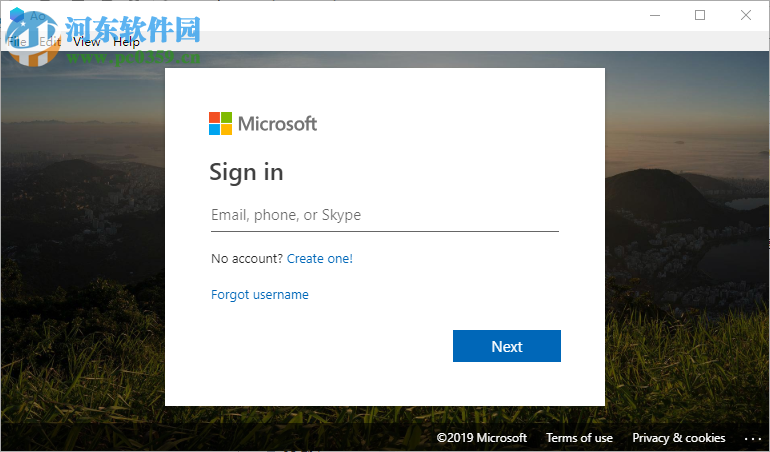Follow the "Create one!" account link
This screenshot has height=452, width=770.
coord(320,259)
